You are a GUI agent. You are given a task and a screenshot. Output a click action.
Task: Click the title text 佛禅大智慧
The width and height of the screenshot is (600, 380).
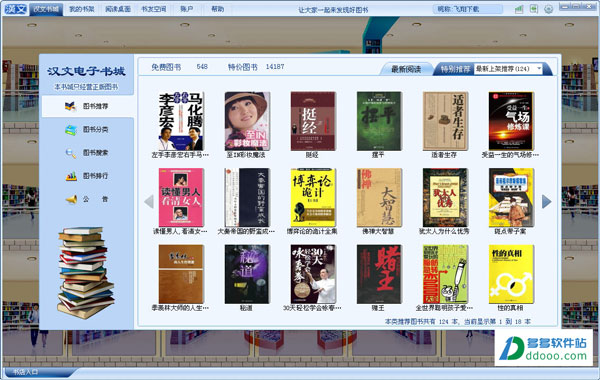point(378,232)
